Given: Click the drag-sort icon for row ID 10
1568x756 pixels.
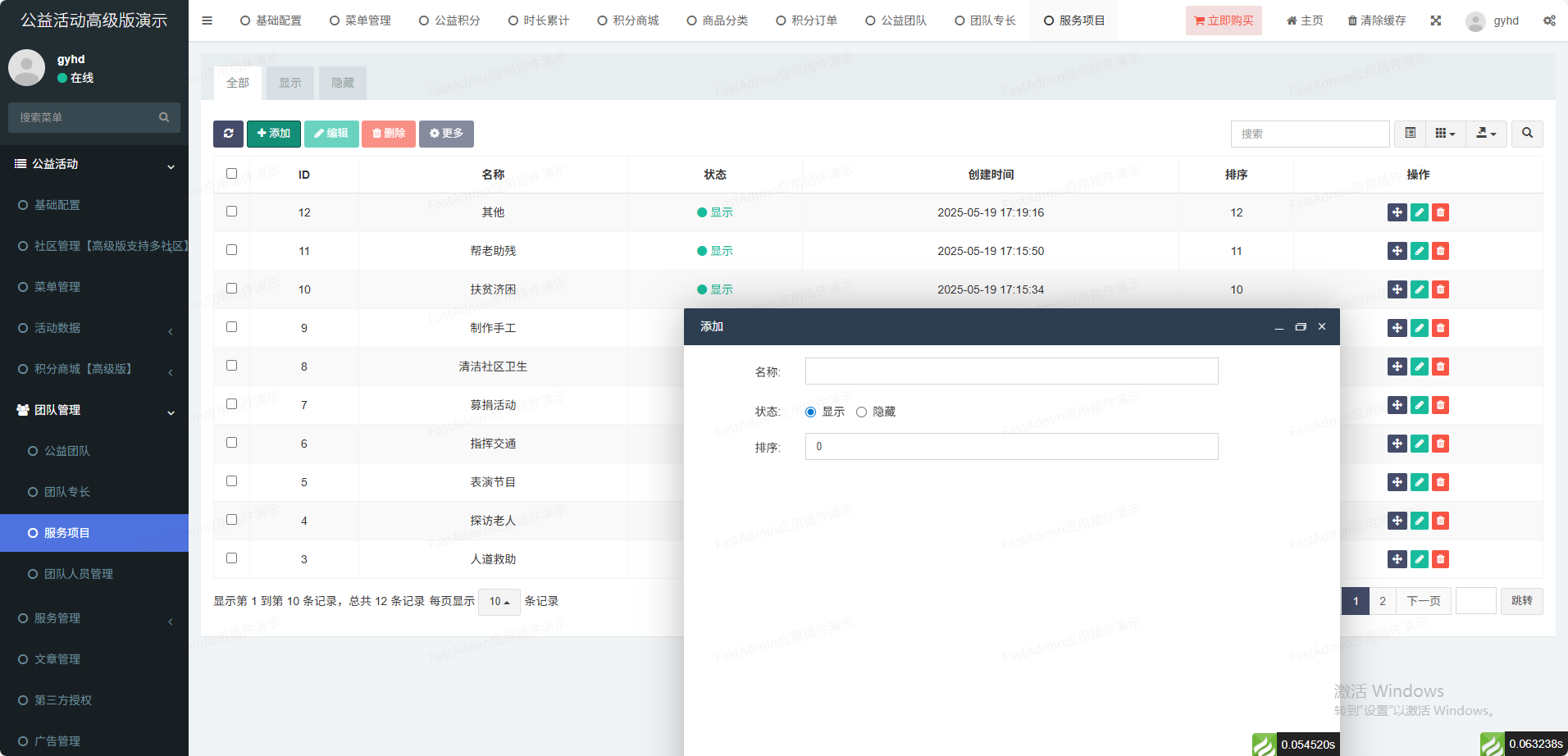Looking at the screenshot, I should 1397,289.
